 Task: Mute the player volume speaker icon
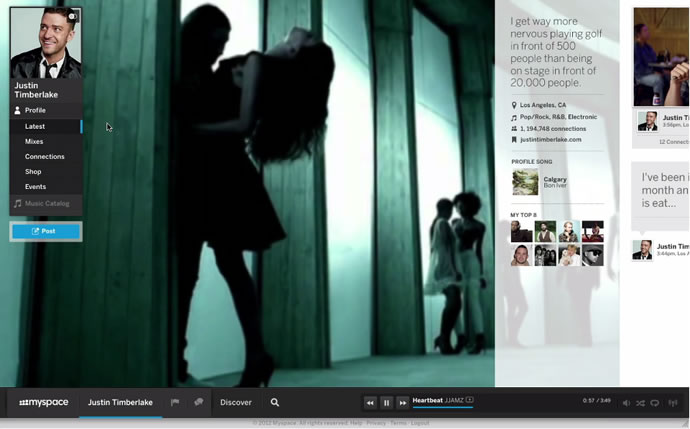(626, 403)
